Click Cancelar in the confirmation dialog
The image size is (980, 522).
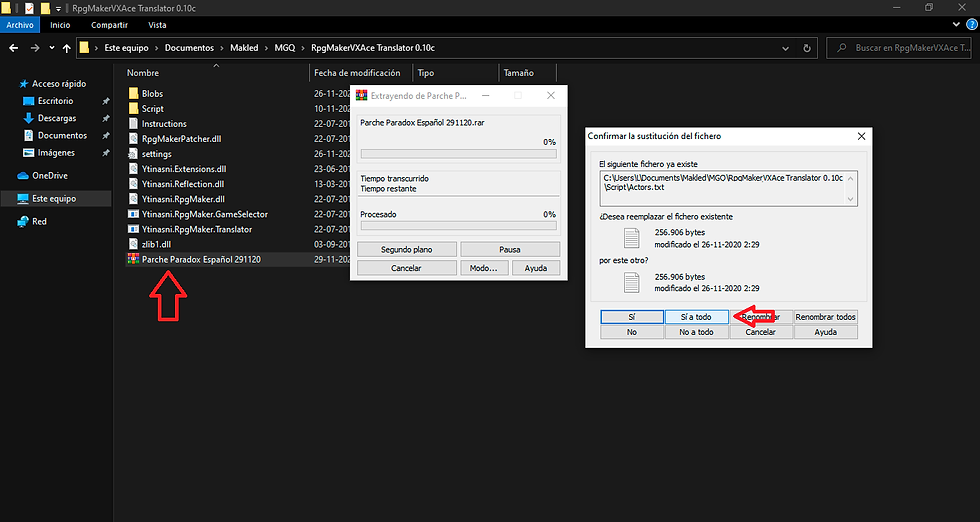pyautogui.click(x=761, y=332)
